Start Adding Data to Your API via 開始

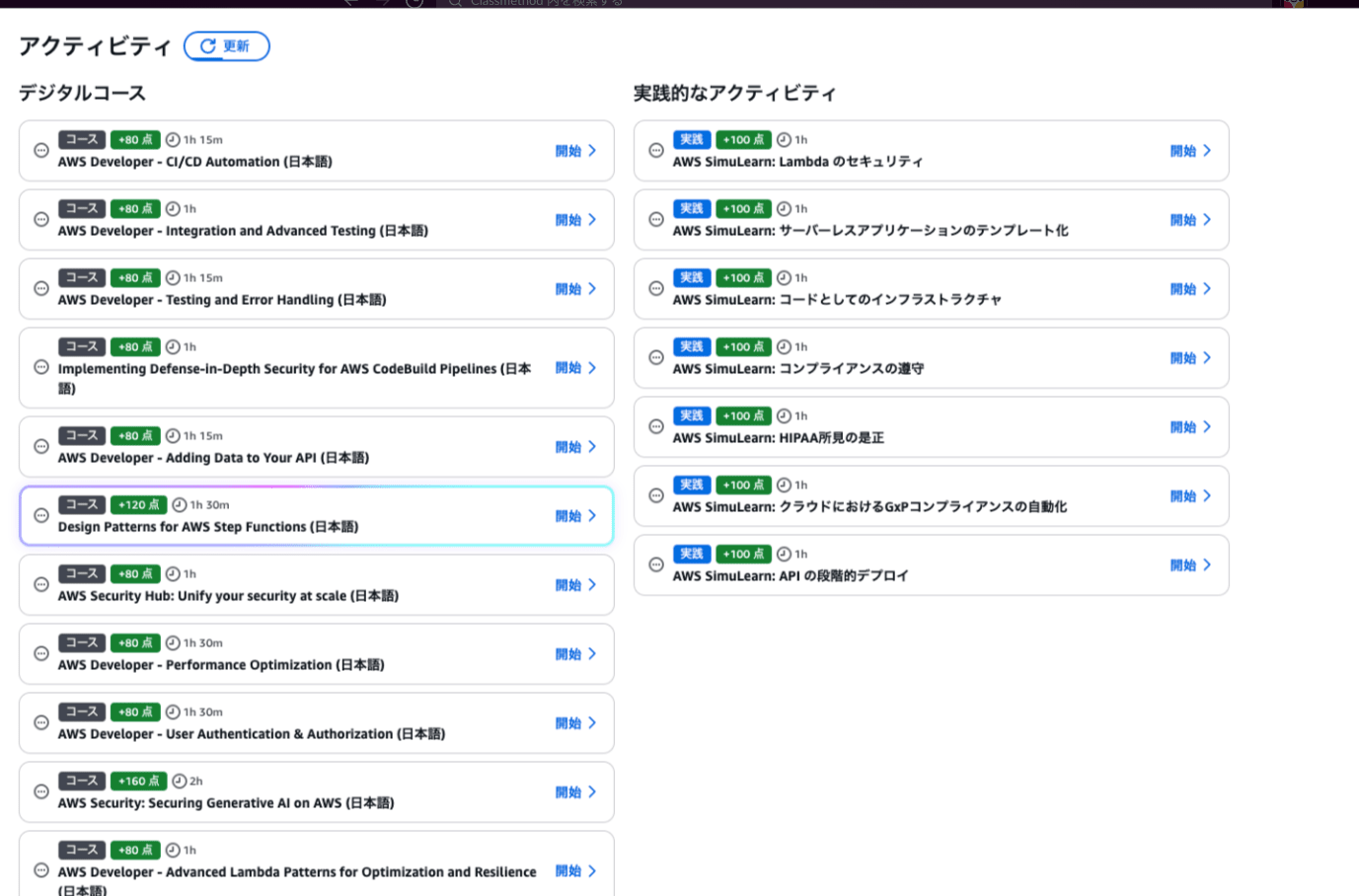pyautogui.click(x=576, y=447)
